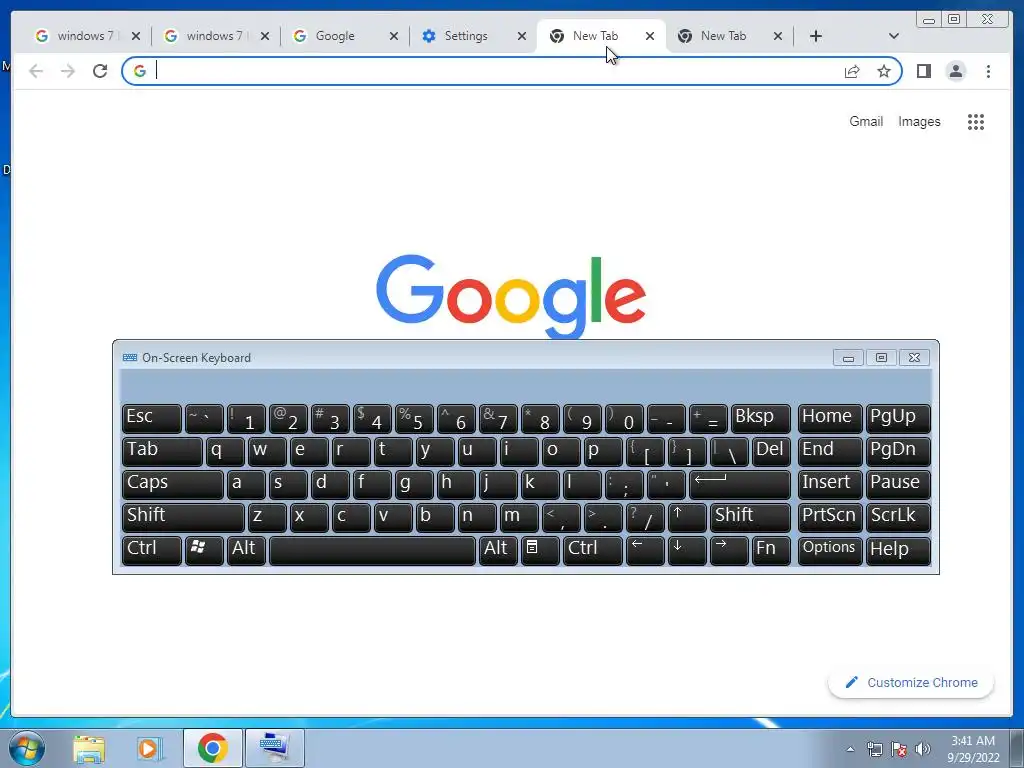This screenshot has height=768, width=1024.
Task: Open the Images link
Action: click(919, 121)
